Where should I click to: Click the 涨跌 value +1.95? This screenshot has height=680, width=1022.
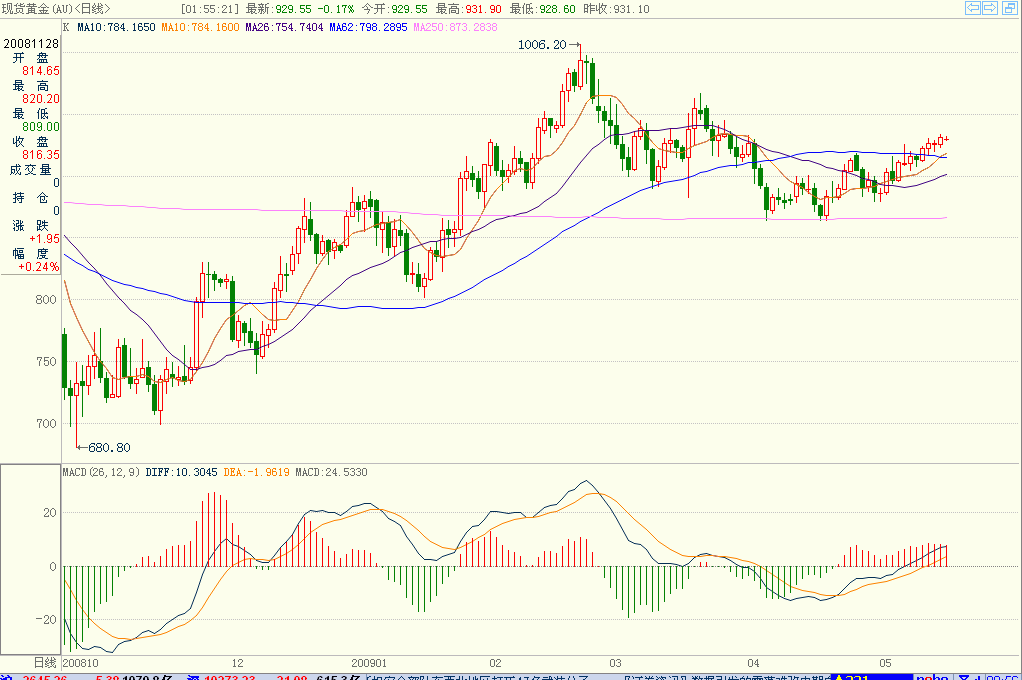(x=44, y=239)
